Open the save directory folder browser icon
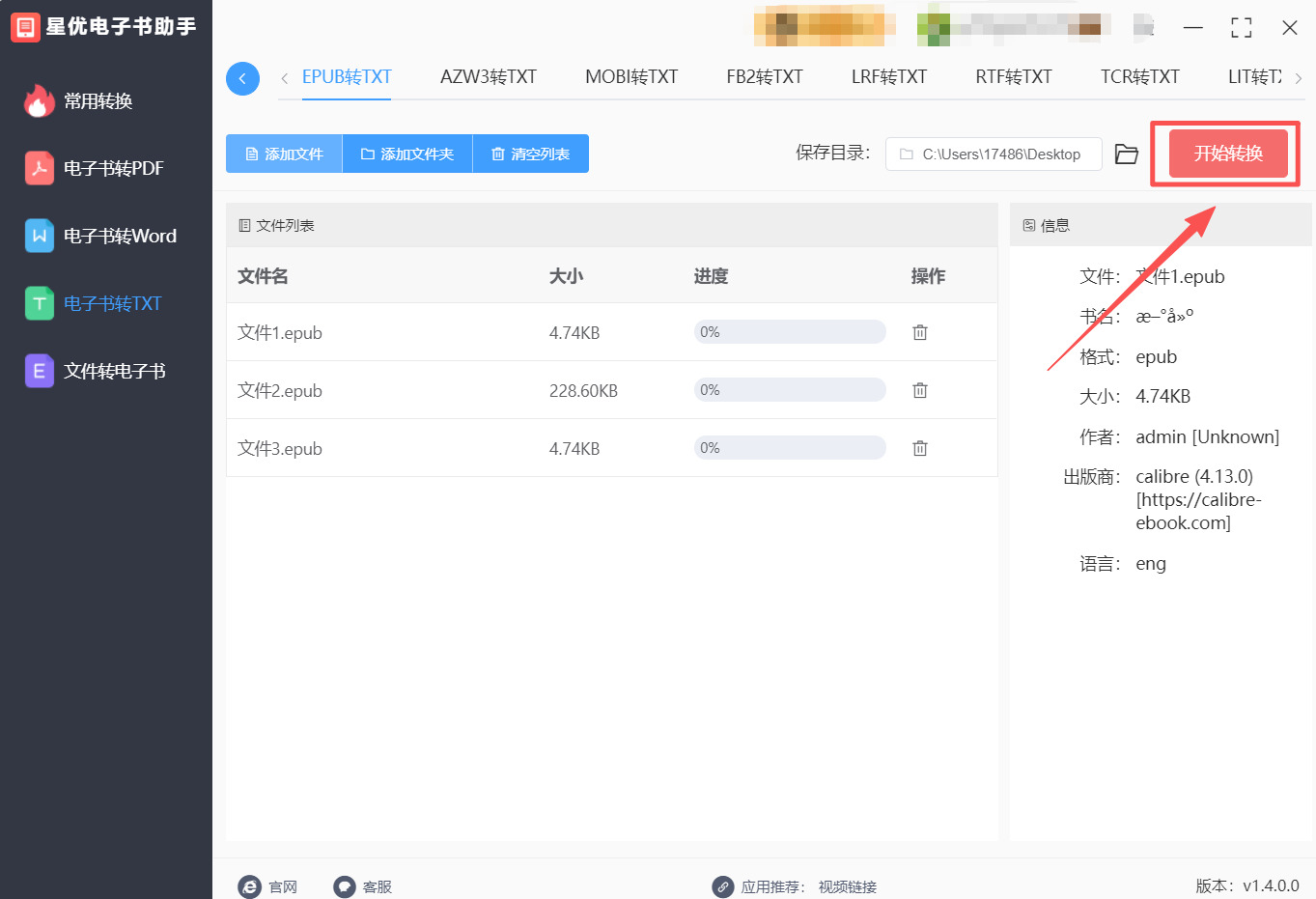Screen dimensions: 1316x899 pyautogui.click(x=1126, y=153)
